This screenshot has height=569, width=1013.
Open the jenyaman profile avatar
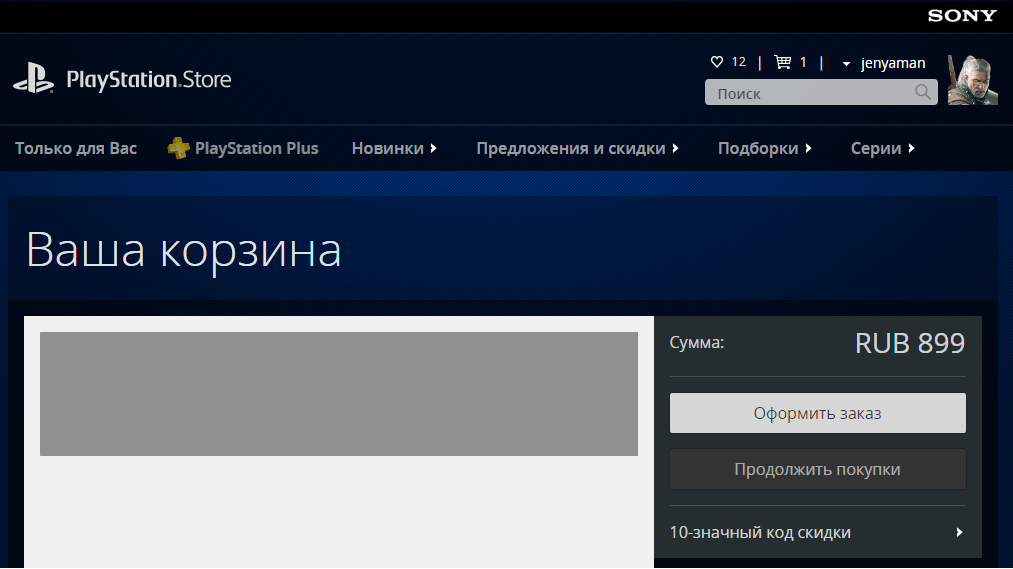click(x=972, y=80)
